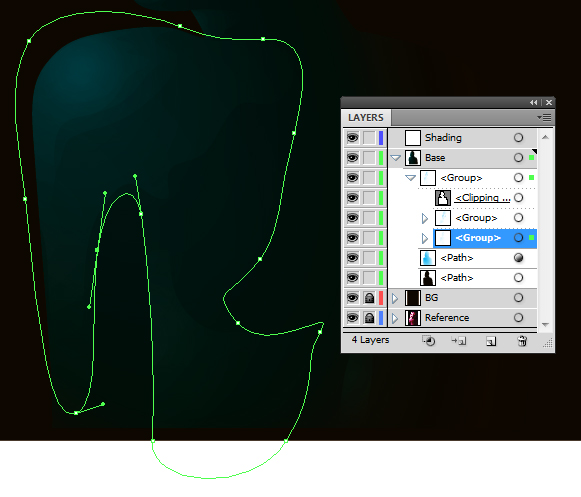Select the Base layer name
The width and height of the screenshot is (581, 497).
coord(435,158)
